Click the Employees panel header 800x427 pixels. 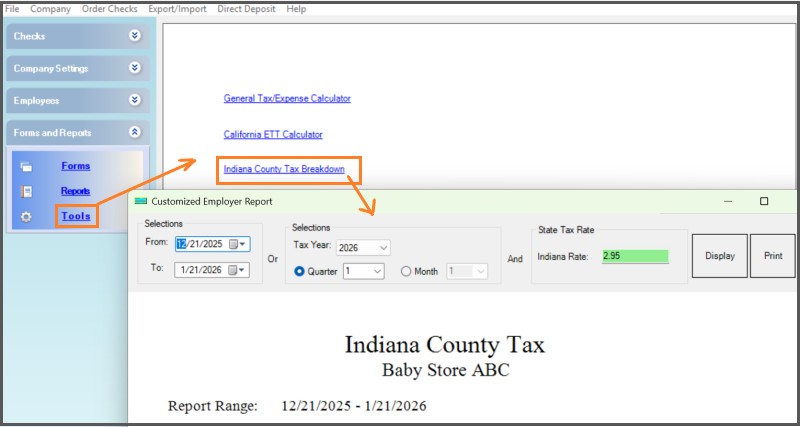click(x=78, y=101)
